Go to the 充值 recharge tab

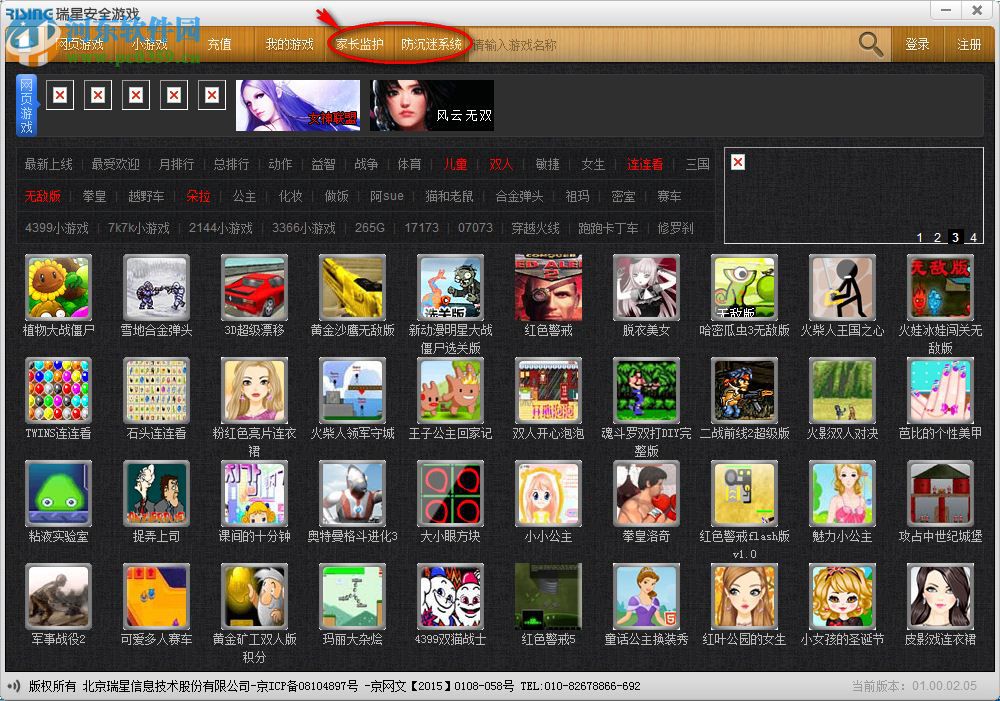[219, 44]
